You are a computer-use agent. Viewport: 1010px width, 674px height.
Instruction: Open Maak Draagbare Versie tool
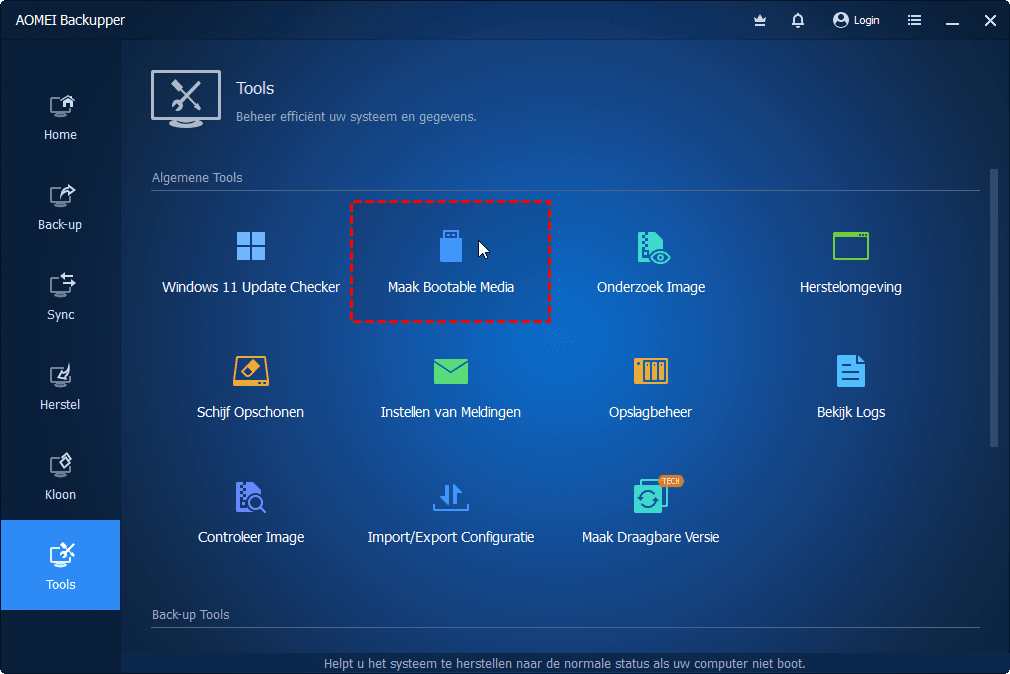coord(651,512)
